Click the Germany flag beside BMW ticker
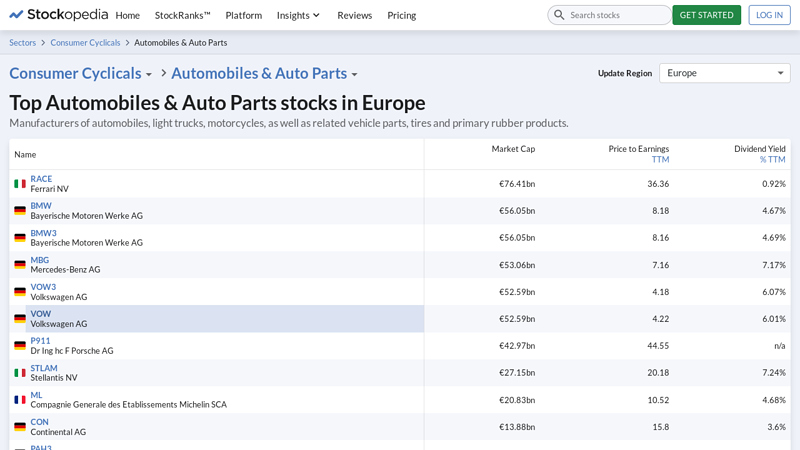This screenshot has height=450, width=800. click(20, 211)
